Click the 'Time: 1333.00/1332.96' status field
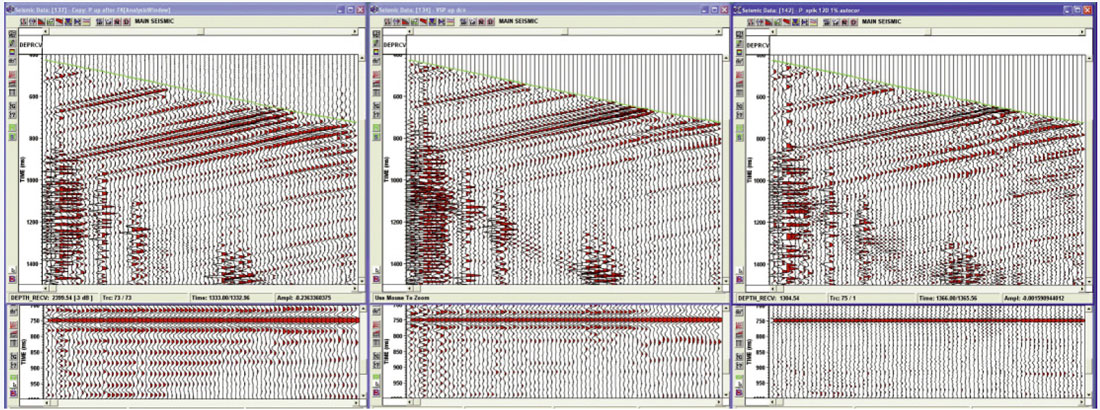 [232, 298]
